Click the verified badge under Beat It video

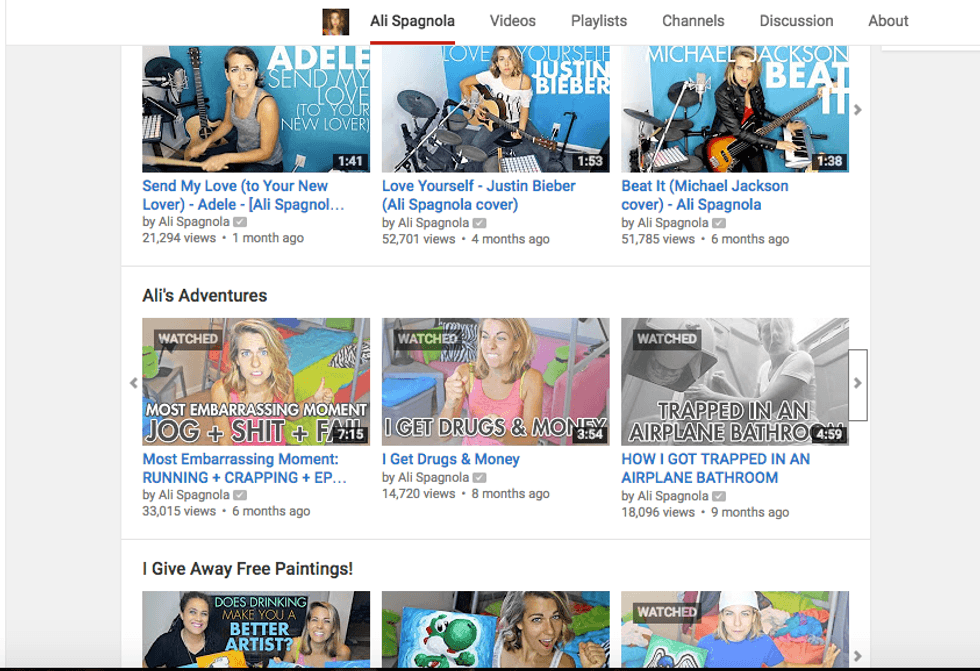pyautogui.click(x=719, y=223)
